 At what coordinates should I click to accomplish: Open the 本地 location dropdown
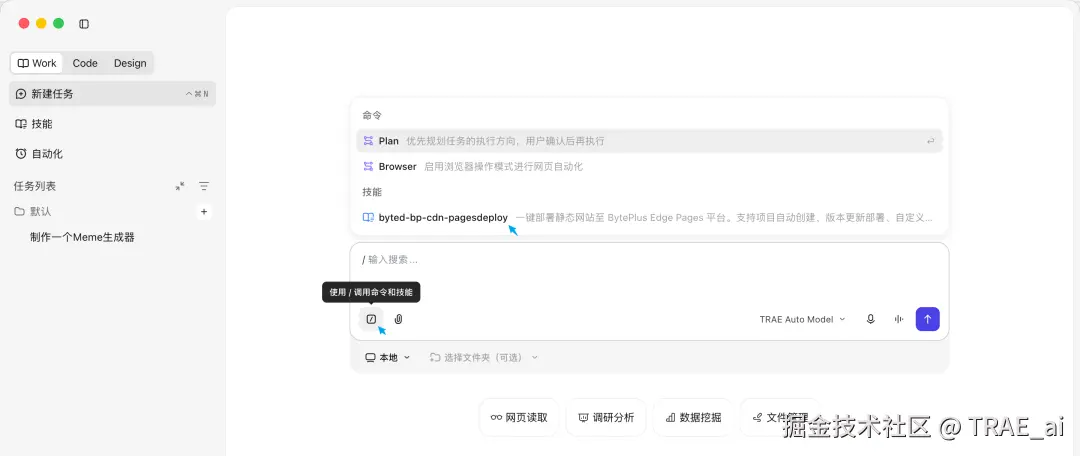(388, 357)
